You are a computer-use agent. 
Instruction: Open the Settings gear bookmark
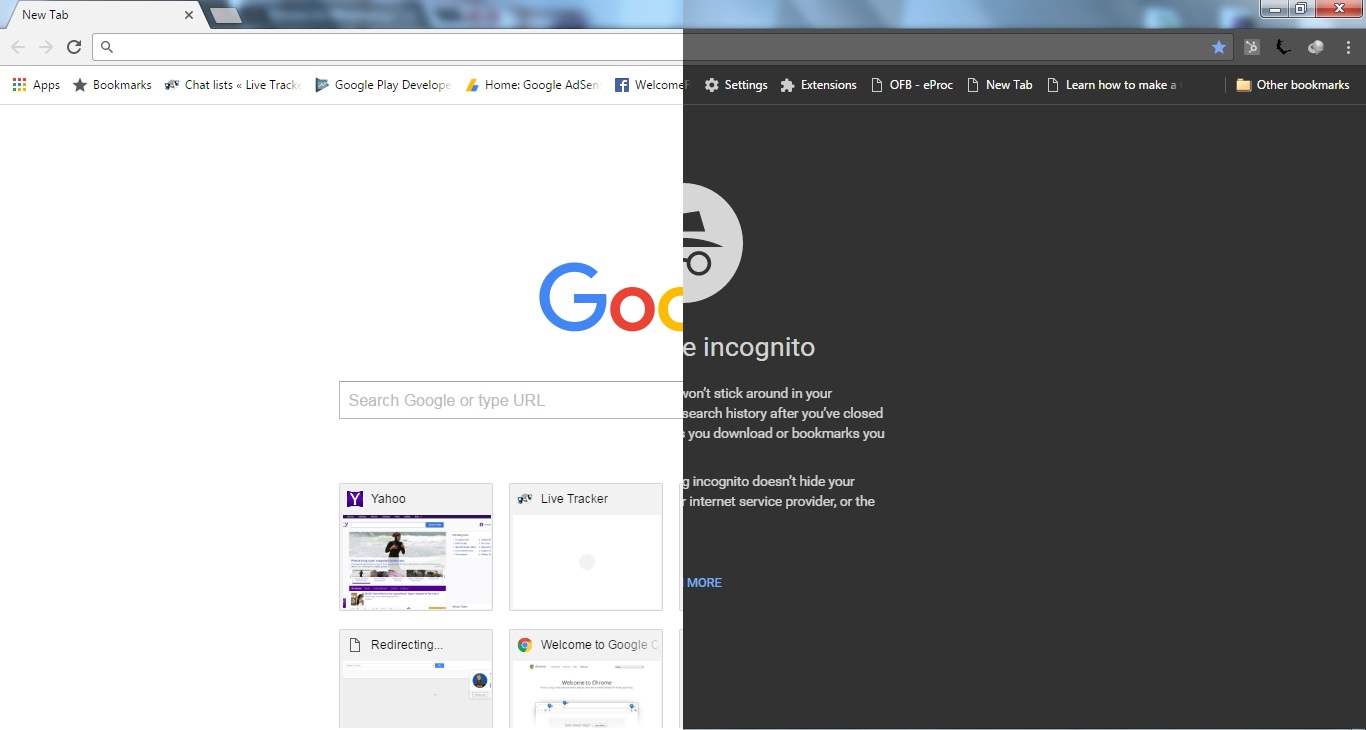[x=736, y=85]
